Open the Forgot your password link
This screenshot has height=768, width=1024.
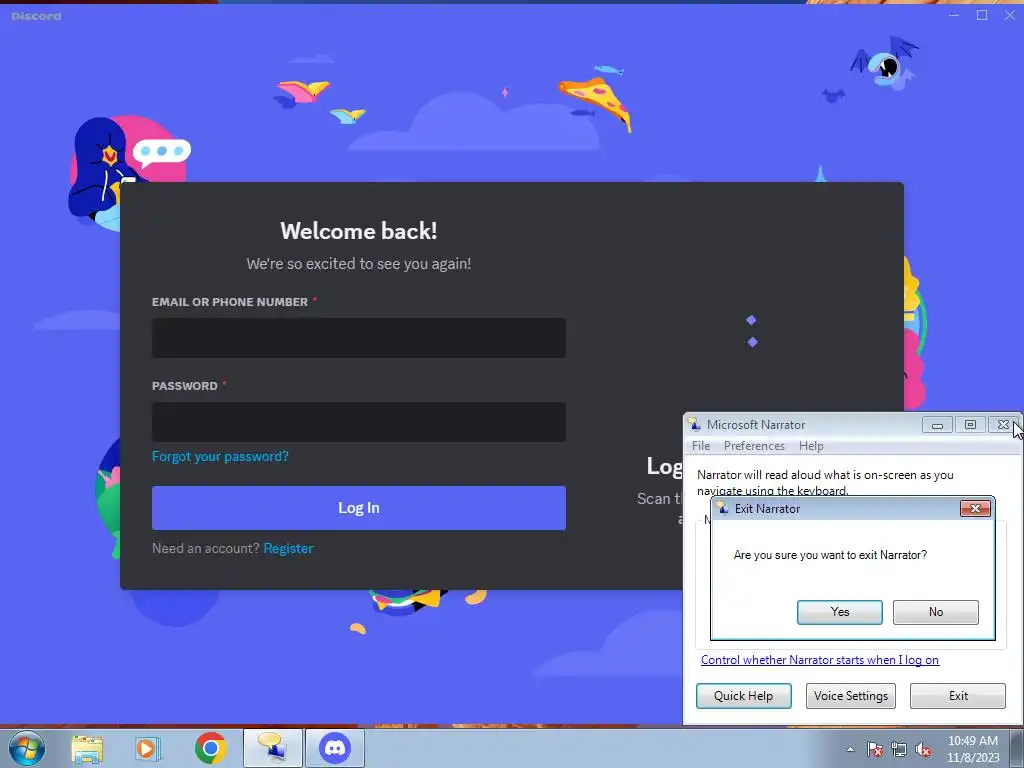tap(220, 456)
